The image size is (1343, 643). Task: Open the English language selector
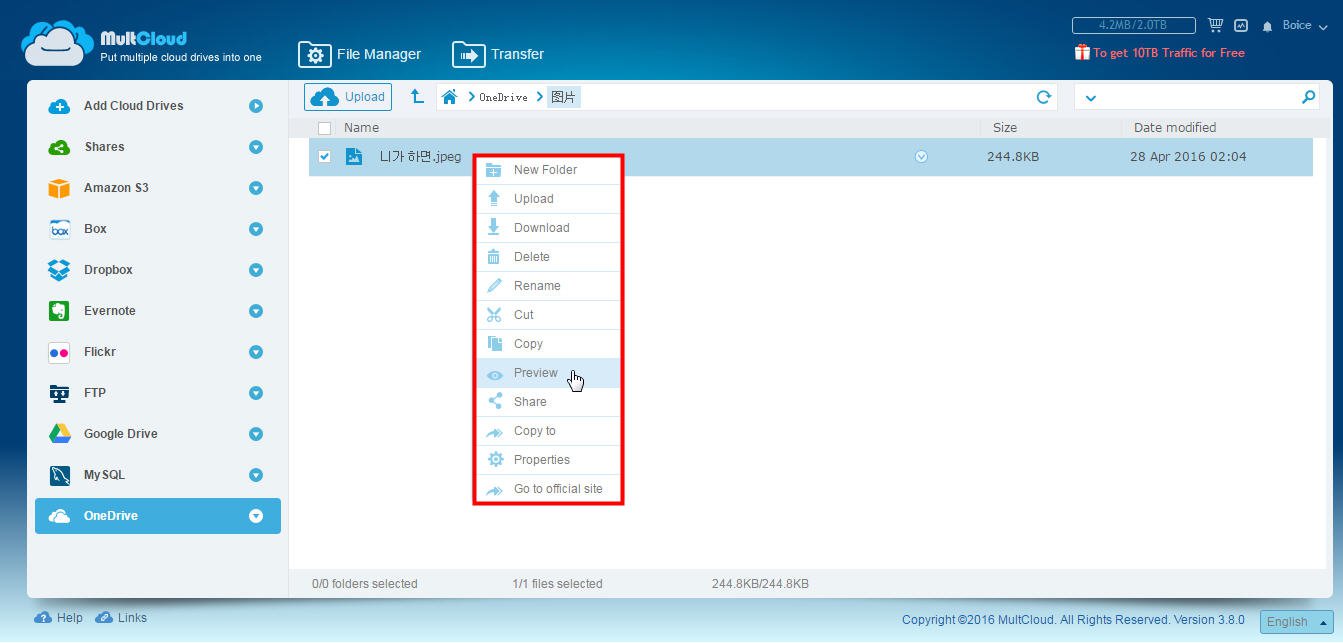click(x=1296, y=622)
